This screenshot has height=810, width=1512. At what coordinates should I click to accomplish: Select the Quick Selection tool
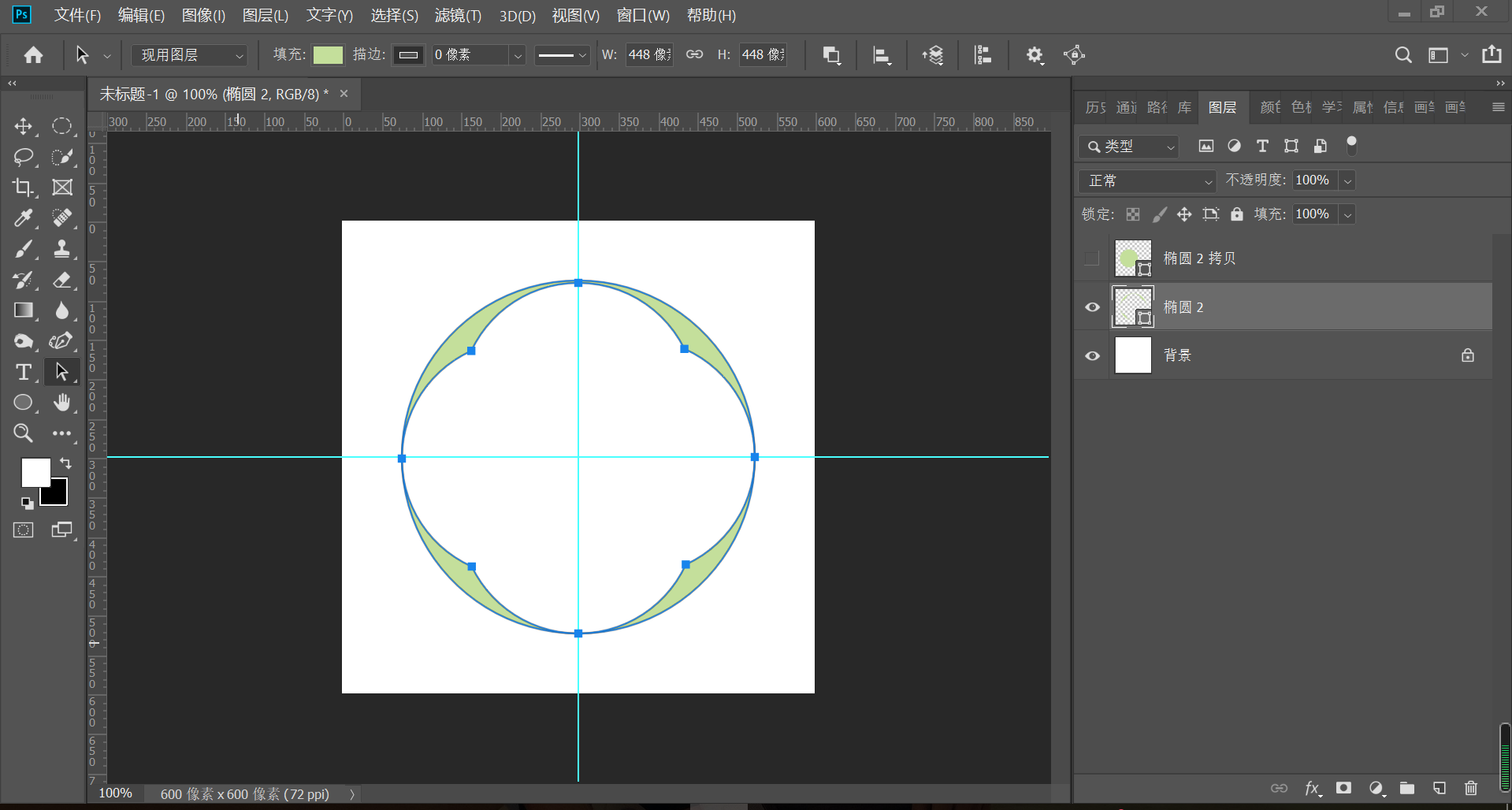point(61,157)
